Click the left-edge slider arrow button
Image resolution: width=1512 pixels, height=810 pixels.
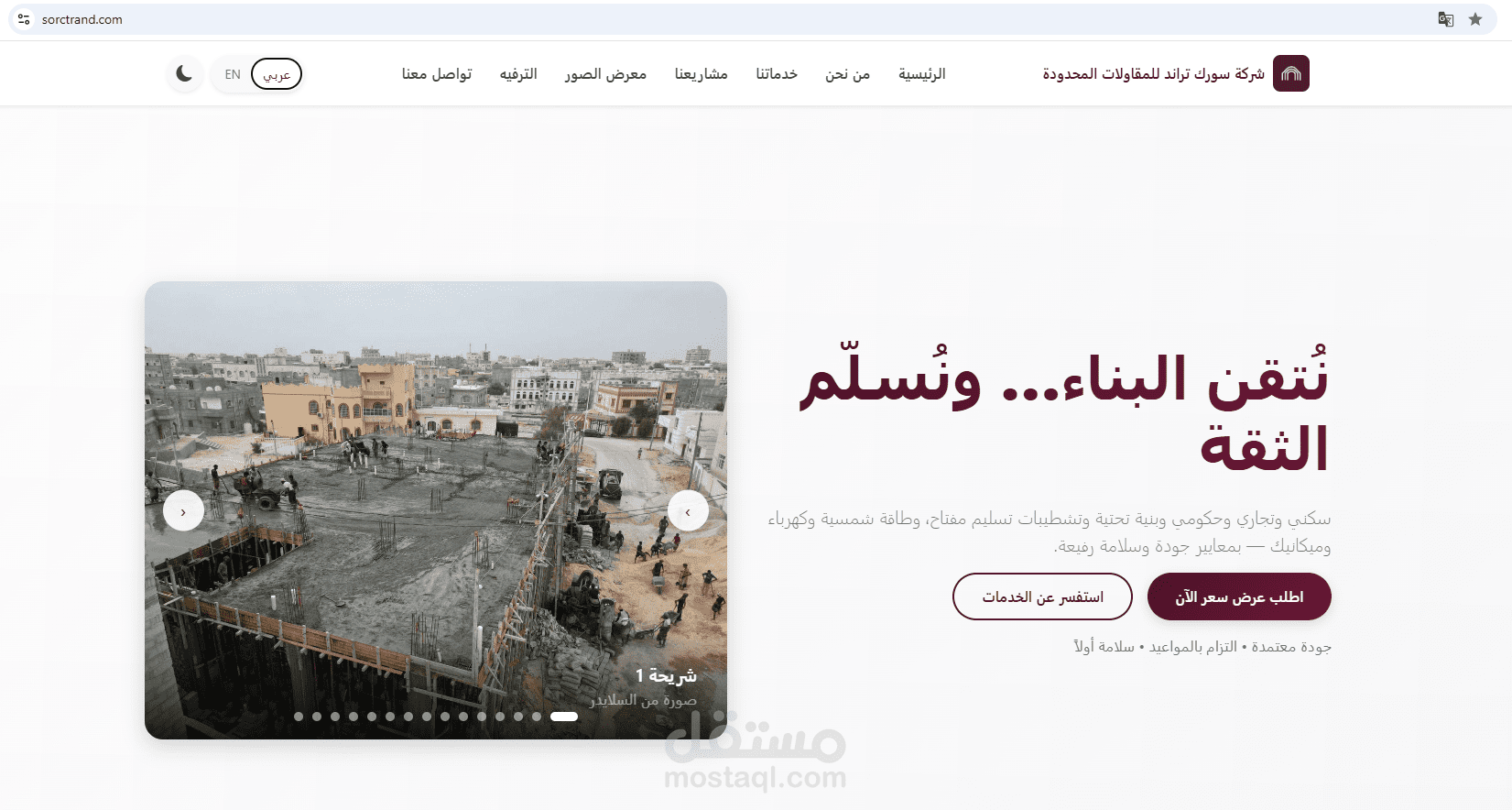(x=183, y=511)
